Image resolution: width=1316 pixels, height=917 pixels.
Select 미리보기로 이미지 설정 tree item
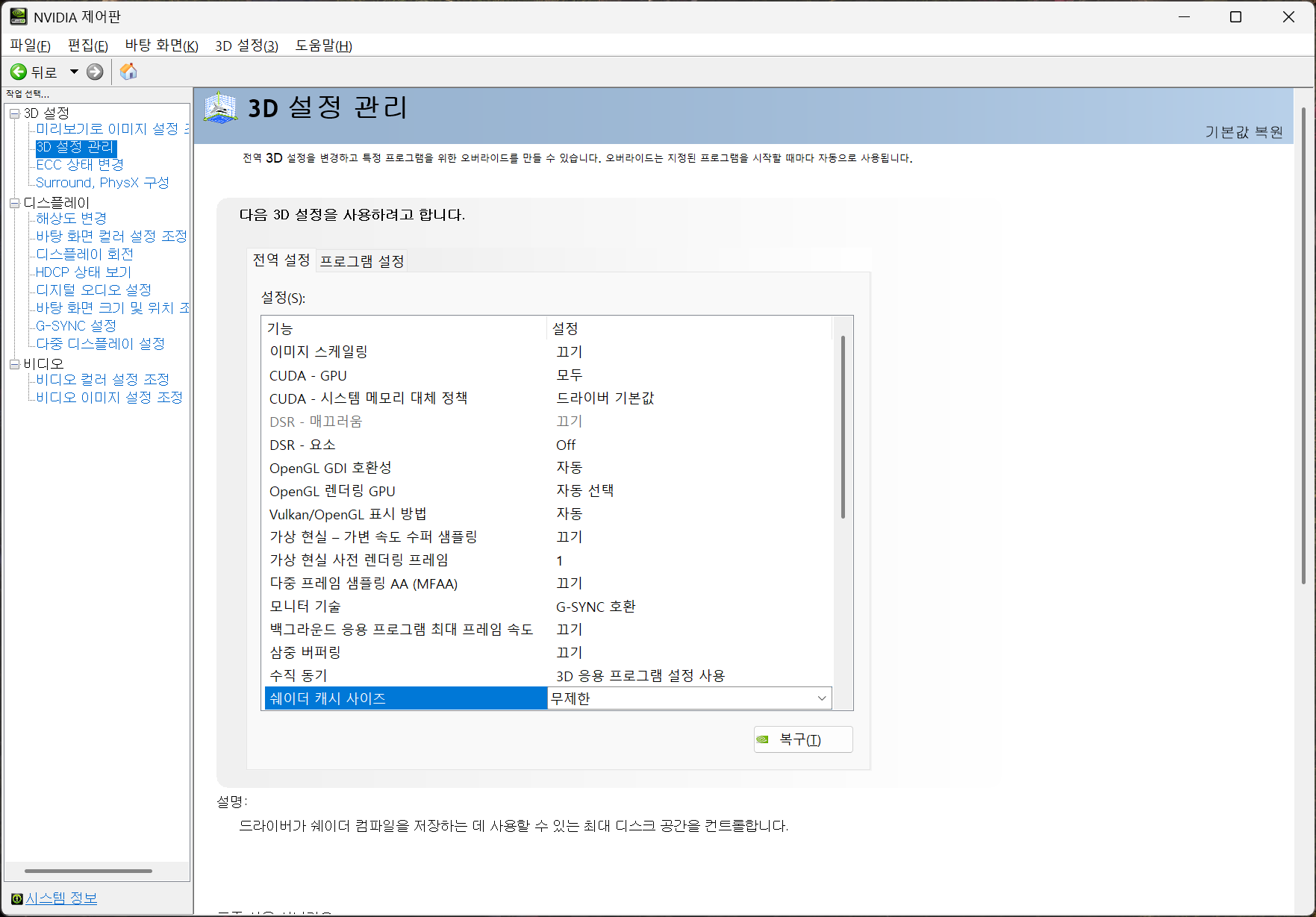(112, 129)
